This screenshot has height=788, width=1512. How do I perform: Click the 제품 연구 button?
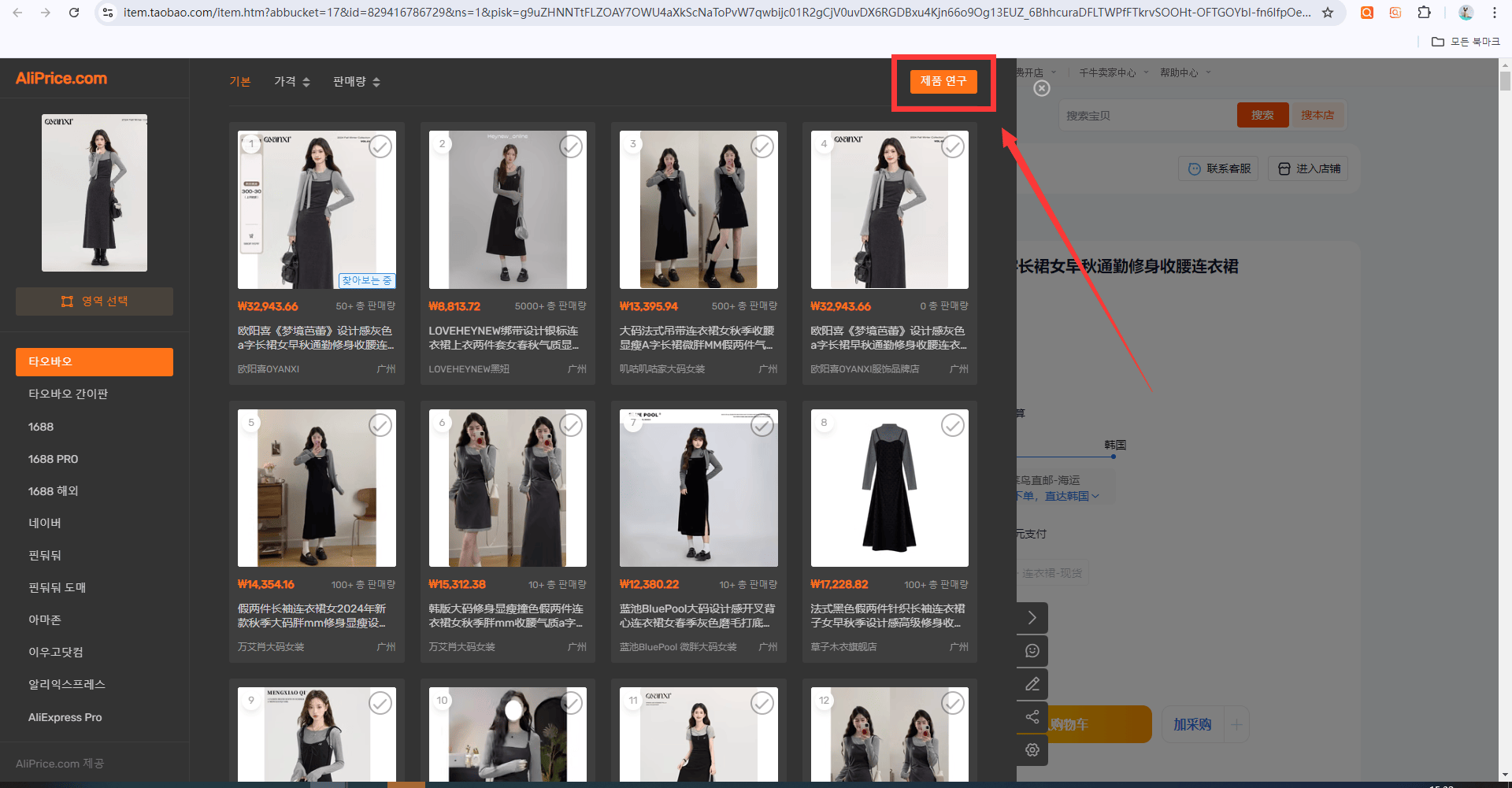943,82
